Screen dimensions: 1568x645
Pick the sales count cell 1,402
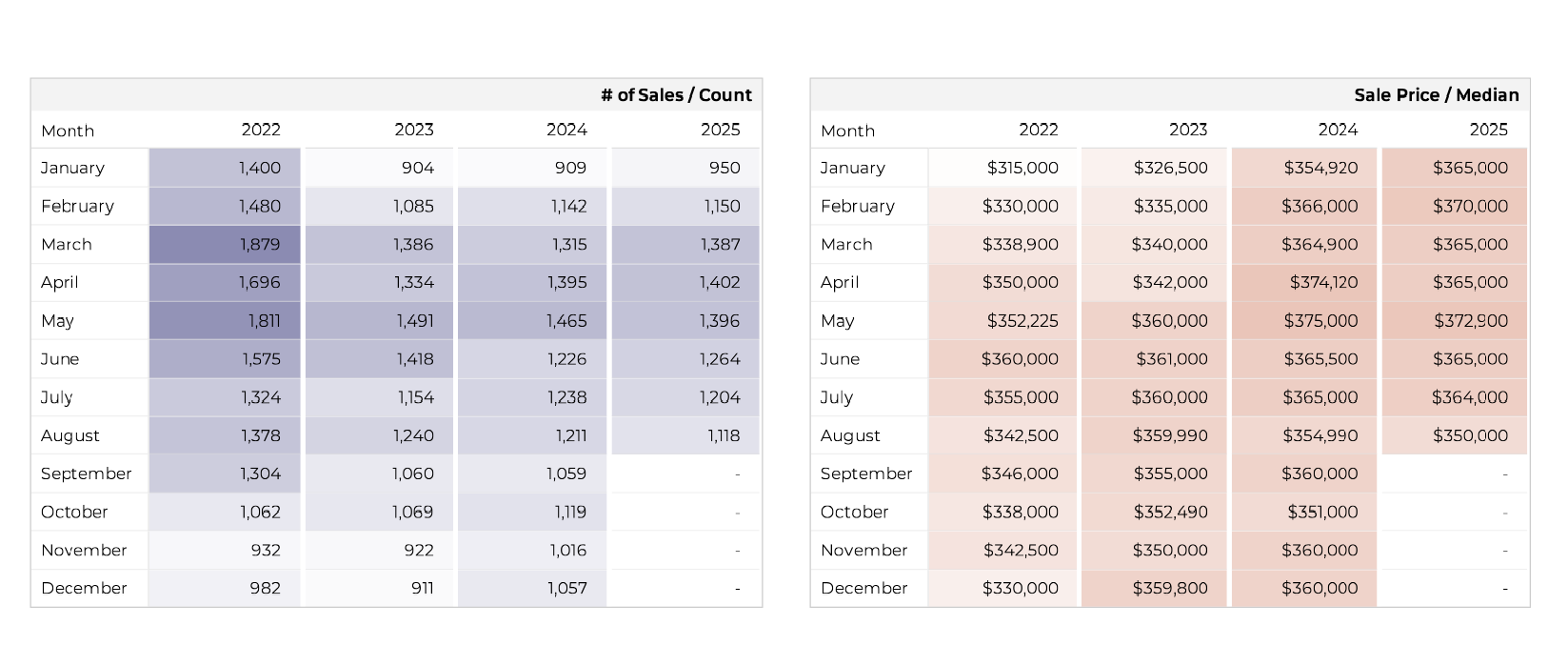point(685,282)
